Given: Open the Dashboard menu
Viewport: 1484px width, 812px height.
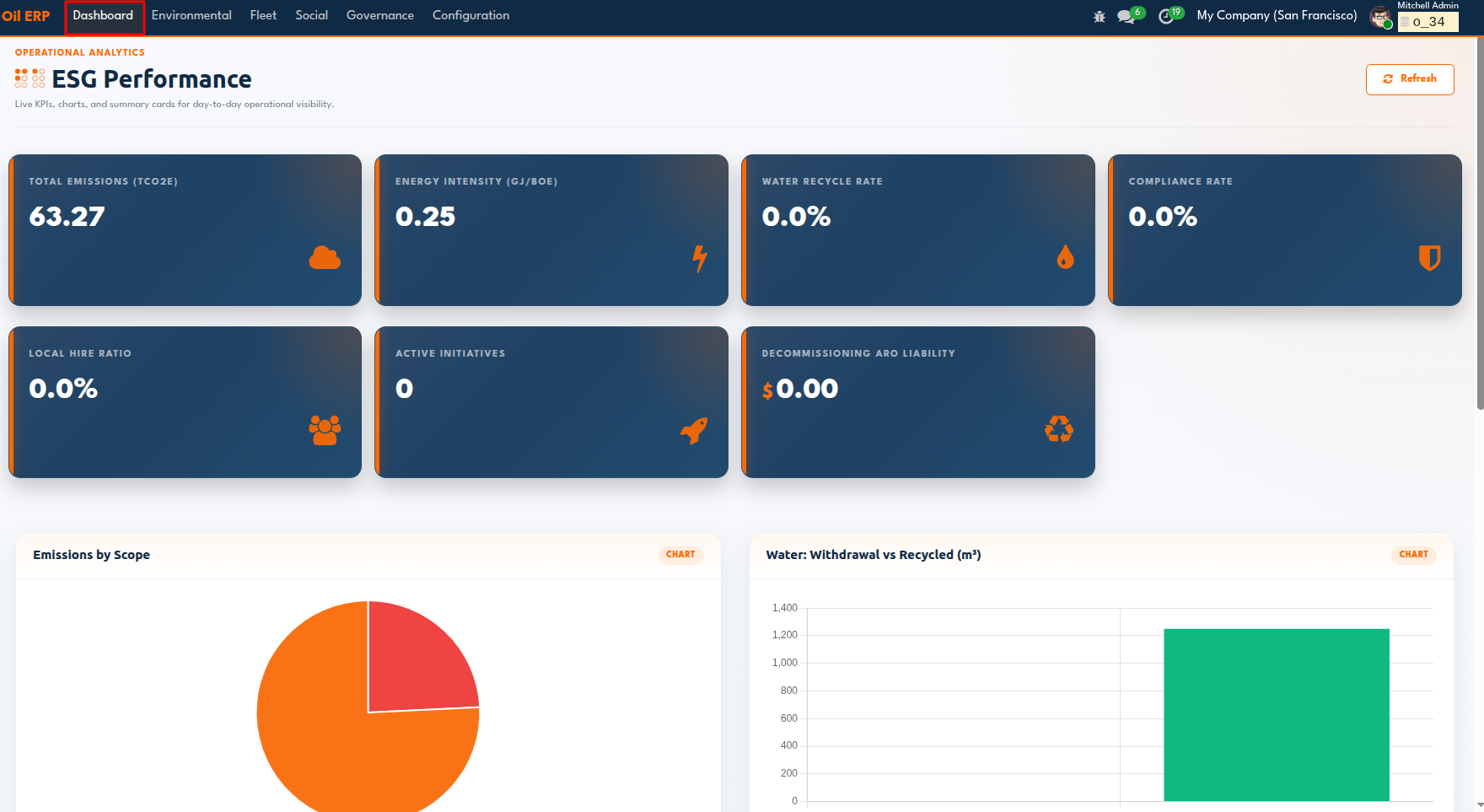Looking at the screenshot, I should [x=103, y=16].
